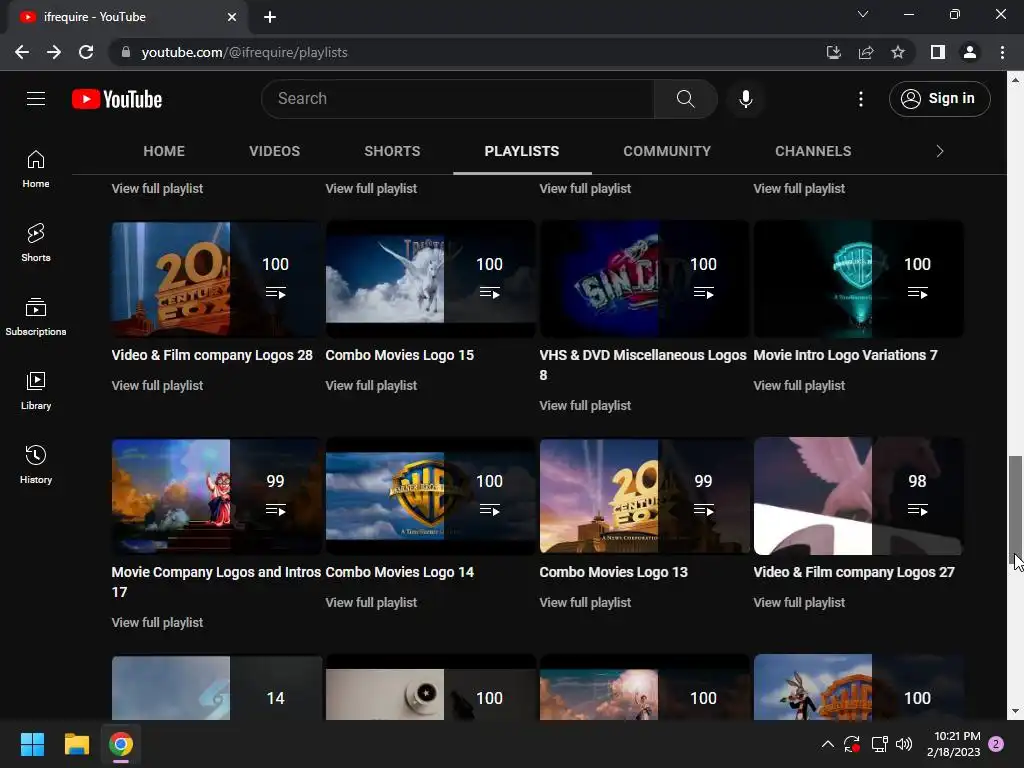The image size is (1024, 768).
Task: Go back with browser back arrow
Action: (22, 52)
